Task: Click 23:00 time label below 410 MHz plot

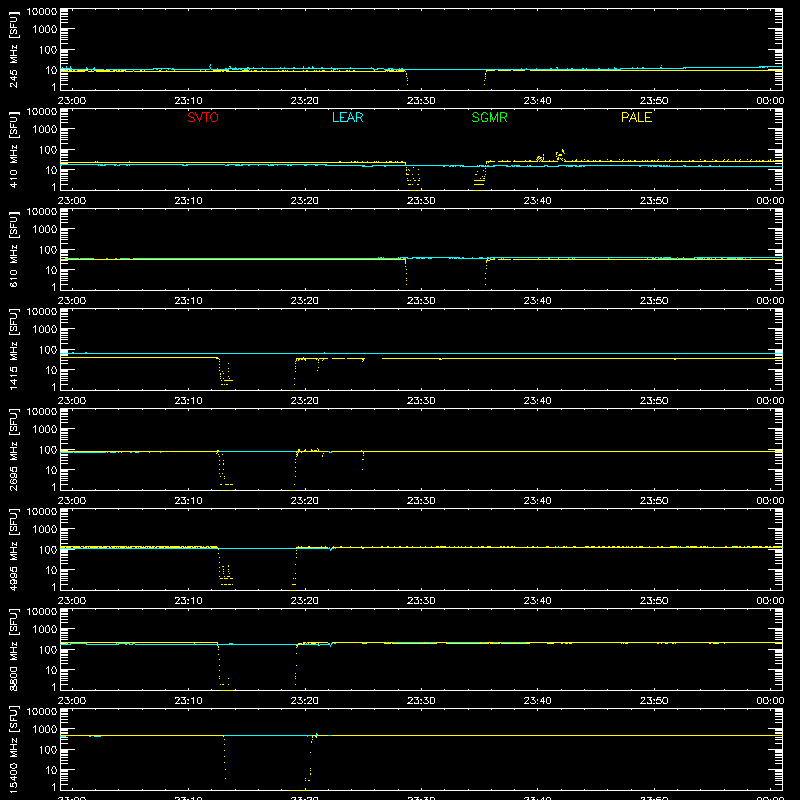Action: (71, 201)
